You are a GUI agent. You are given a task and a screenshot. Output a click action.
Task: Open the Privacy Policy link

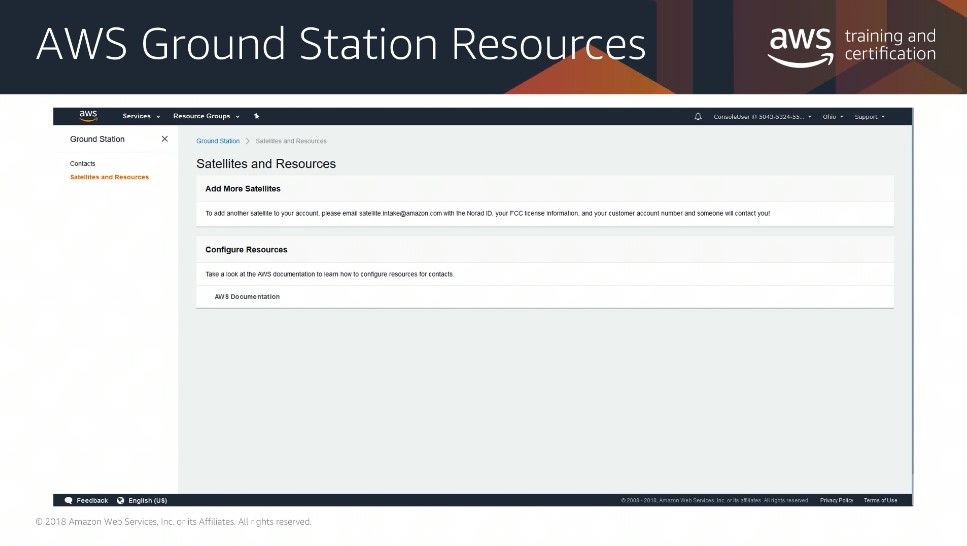(836, 500)
